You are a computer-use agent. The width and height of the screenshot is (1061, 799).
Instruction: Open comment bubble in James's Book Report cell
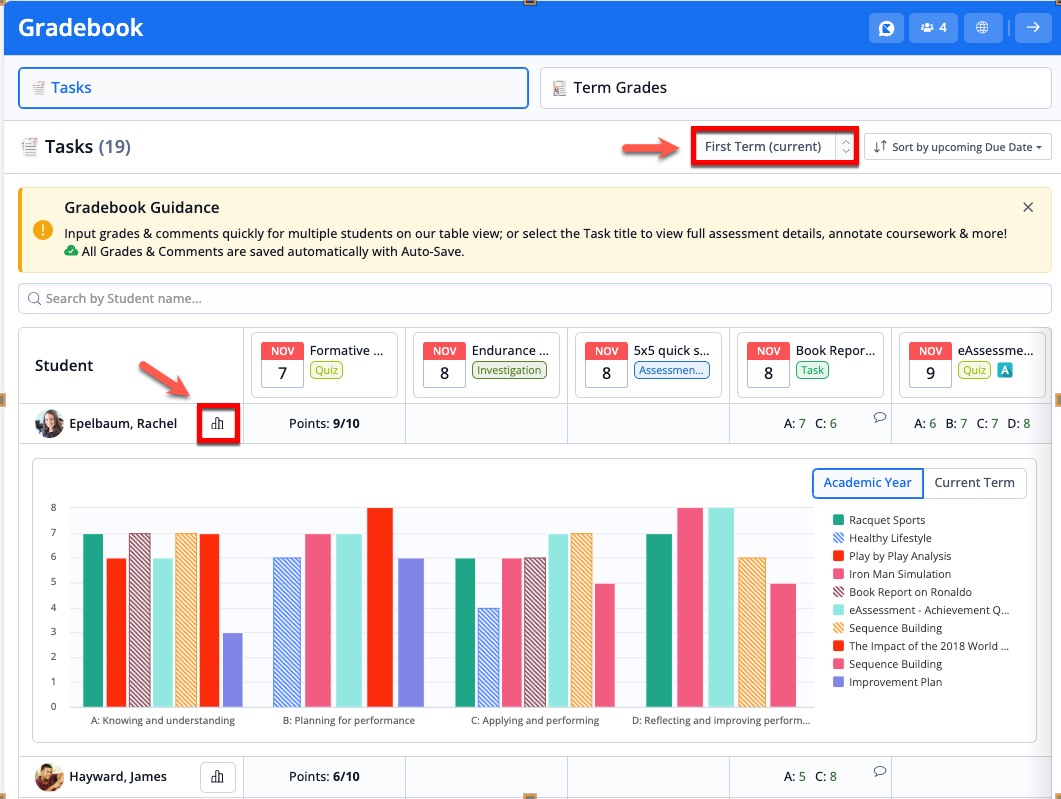coord(880,771)
